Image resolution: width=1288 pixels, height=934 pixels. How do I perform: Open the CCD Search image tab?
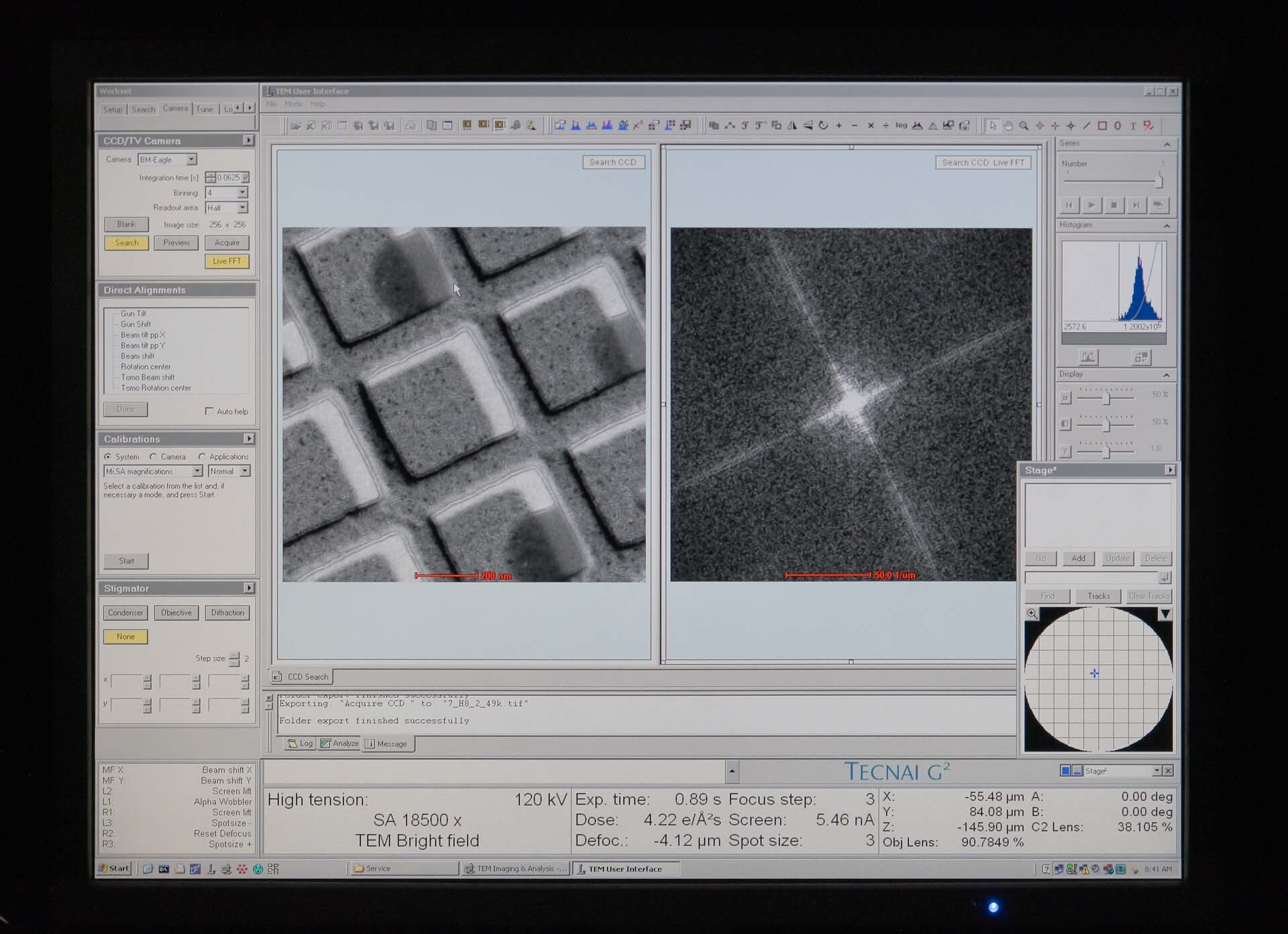coord(301,676)
